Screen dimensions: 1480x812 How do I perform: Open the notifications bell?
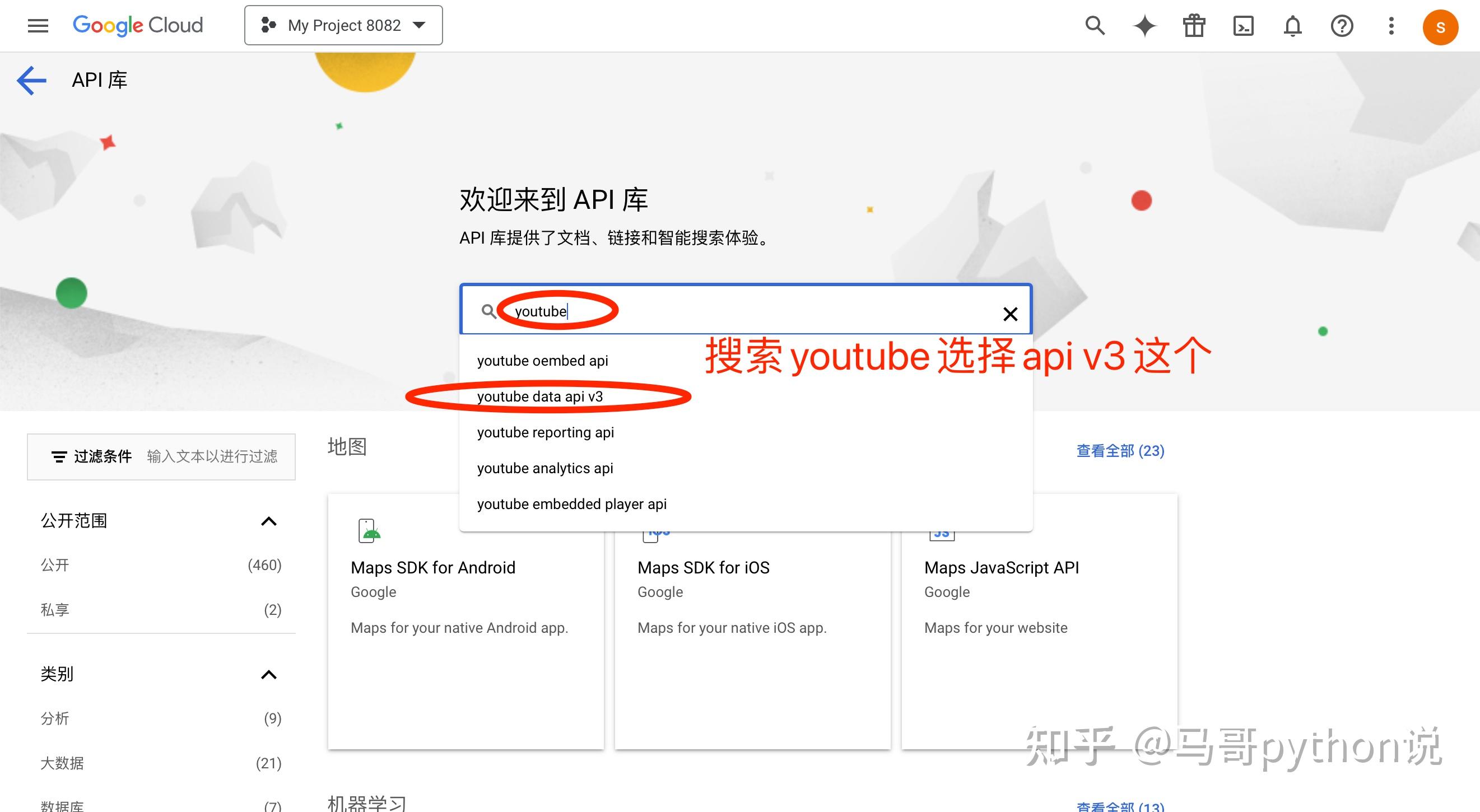[1292, 25]
